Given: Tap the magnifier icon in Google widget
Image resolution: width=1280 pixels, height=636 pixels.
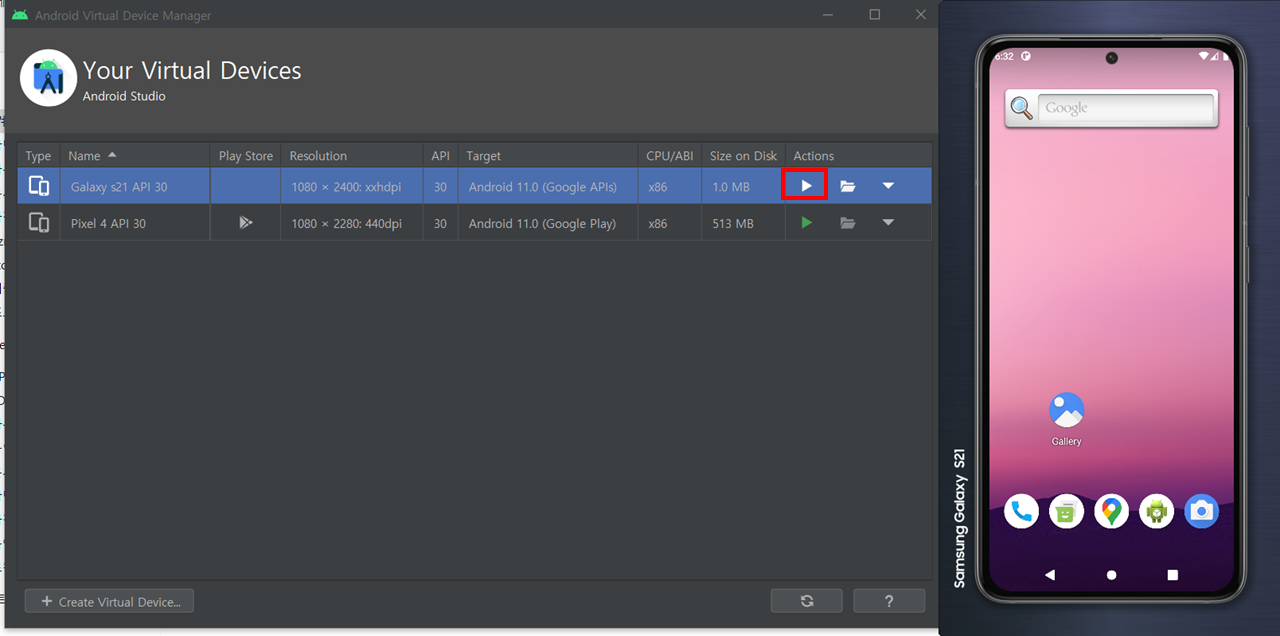Looking at the screenshot, I should tap(1021, 108).
